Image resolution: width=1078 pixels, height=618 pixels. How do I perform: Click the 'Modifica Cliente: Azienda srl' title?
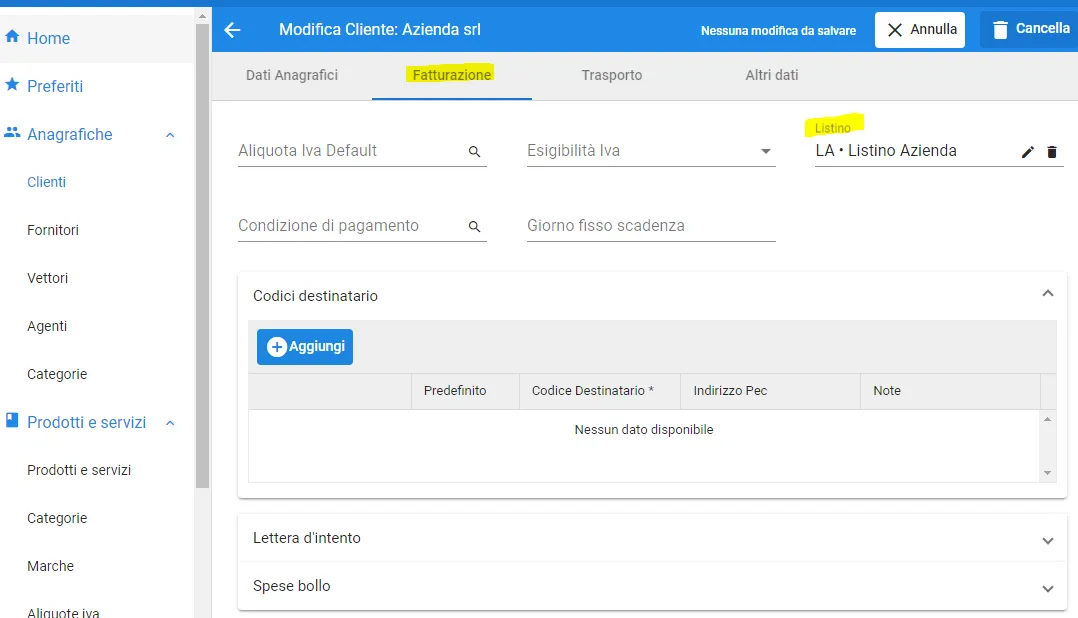coord(380,30)
